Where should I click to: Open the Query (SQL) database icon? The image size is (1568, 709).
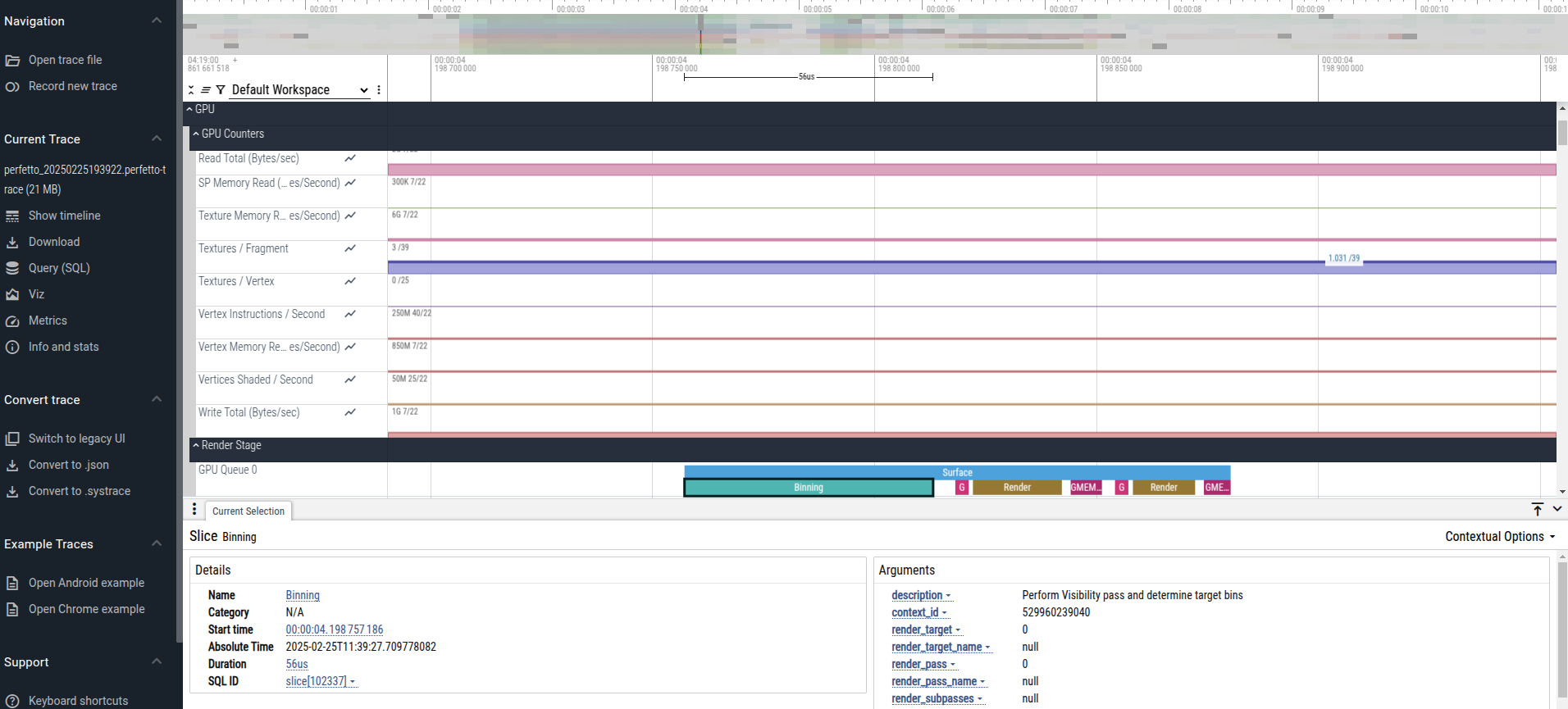tap(12, 268)
